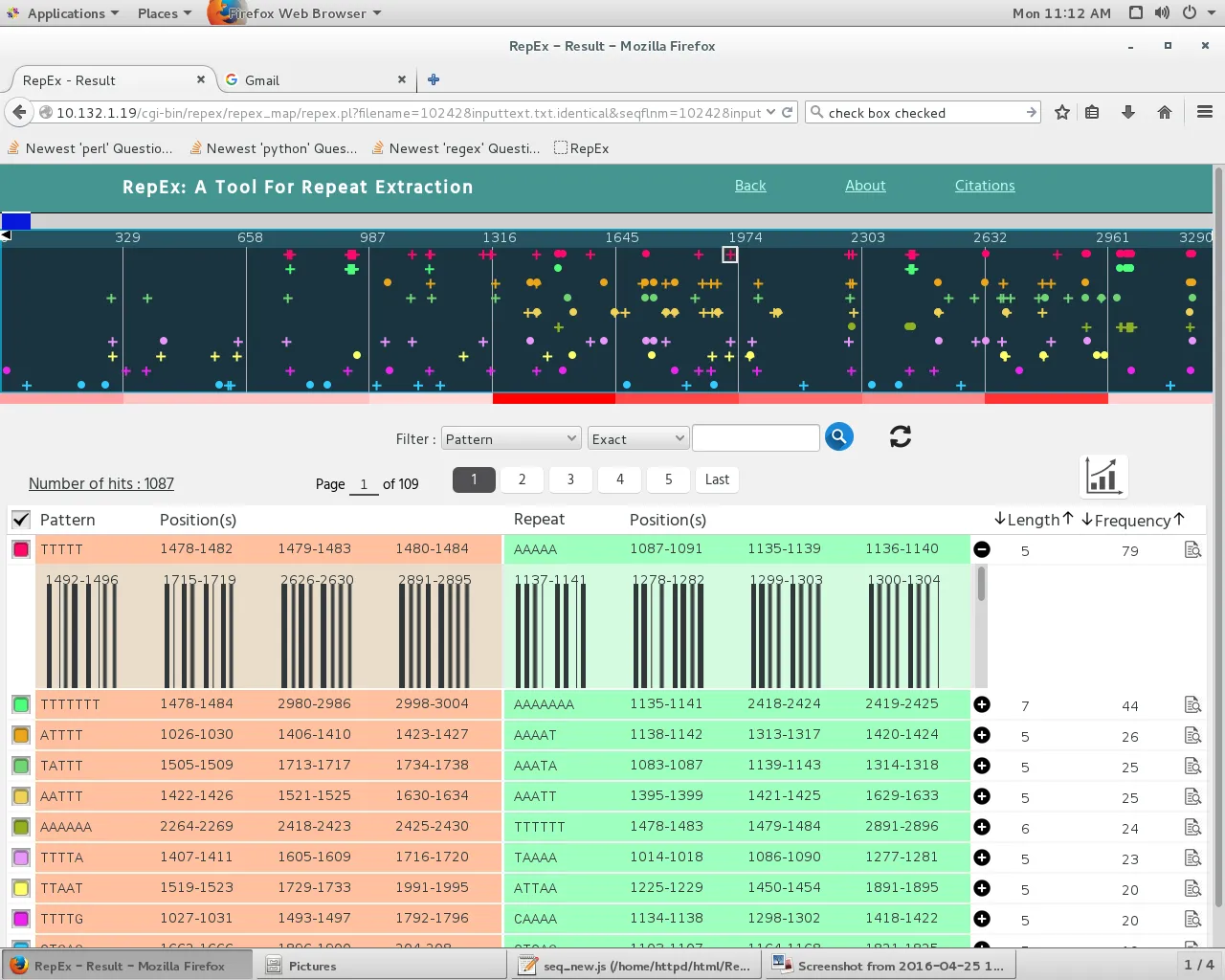Open Firefox downloads arrow icon

[1128, 113]
